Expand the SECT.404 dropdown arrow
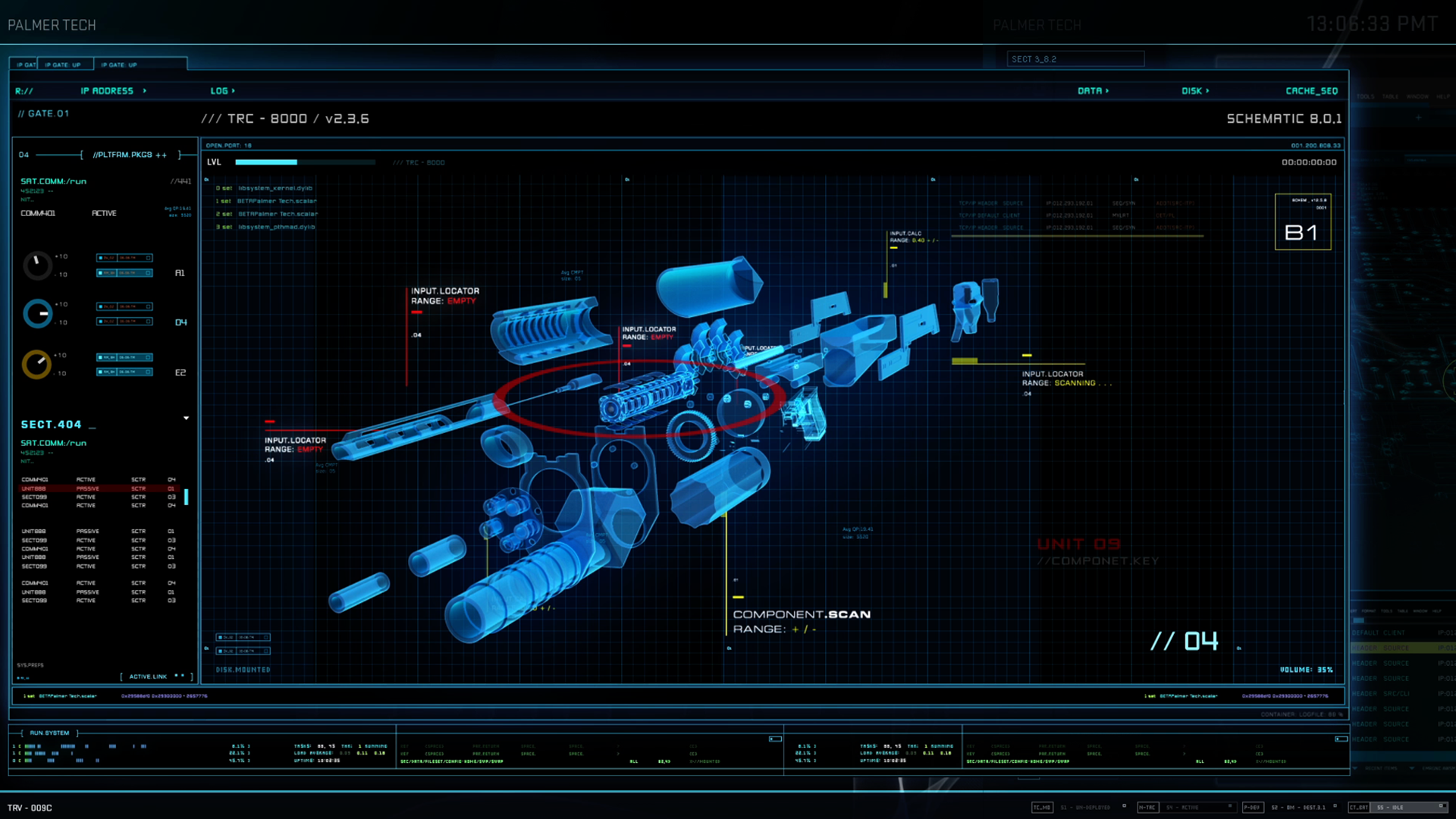 tap(186, 418)
